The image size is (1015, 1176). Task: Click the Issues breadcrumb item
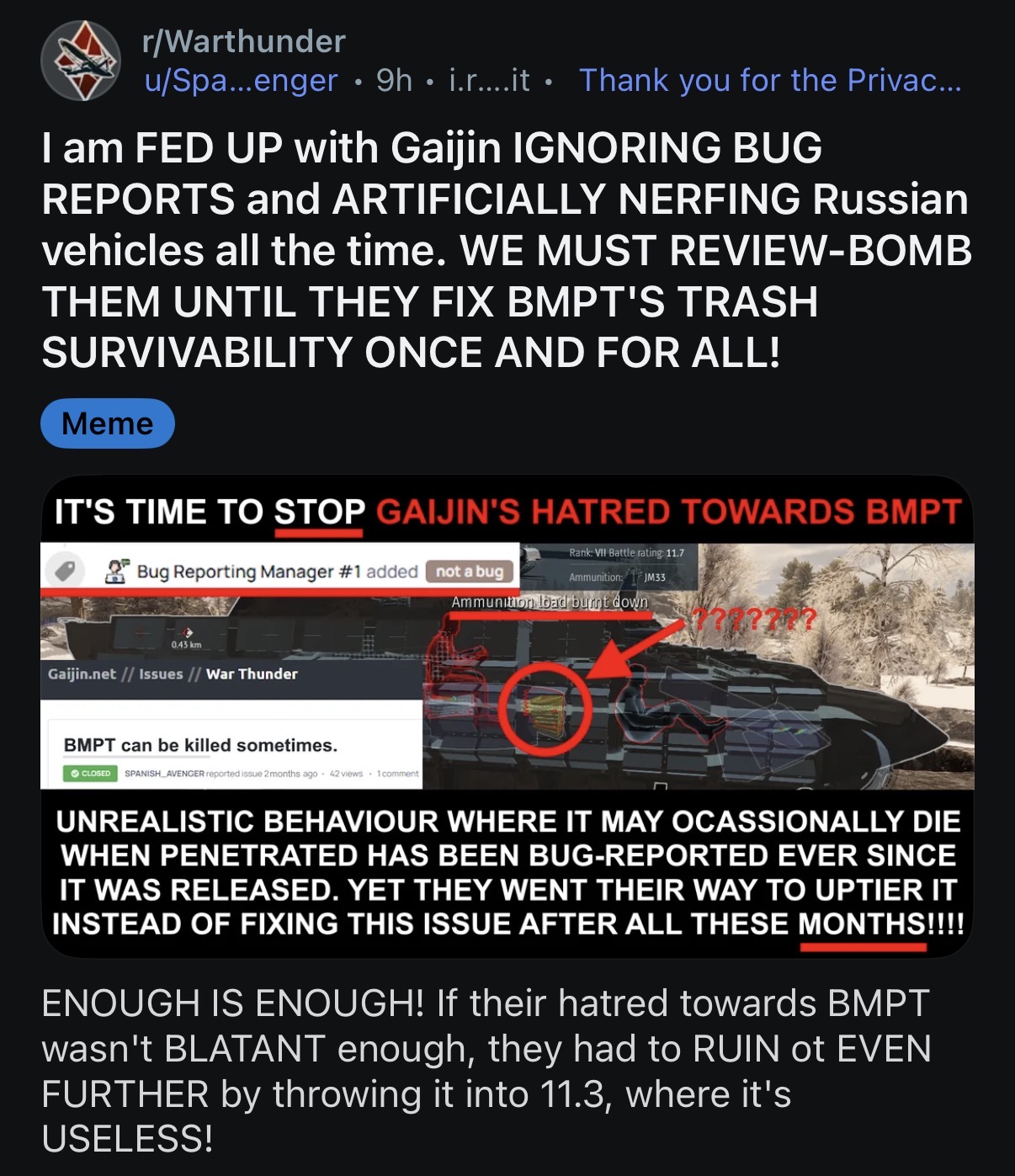[x=161, y=673]
